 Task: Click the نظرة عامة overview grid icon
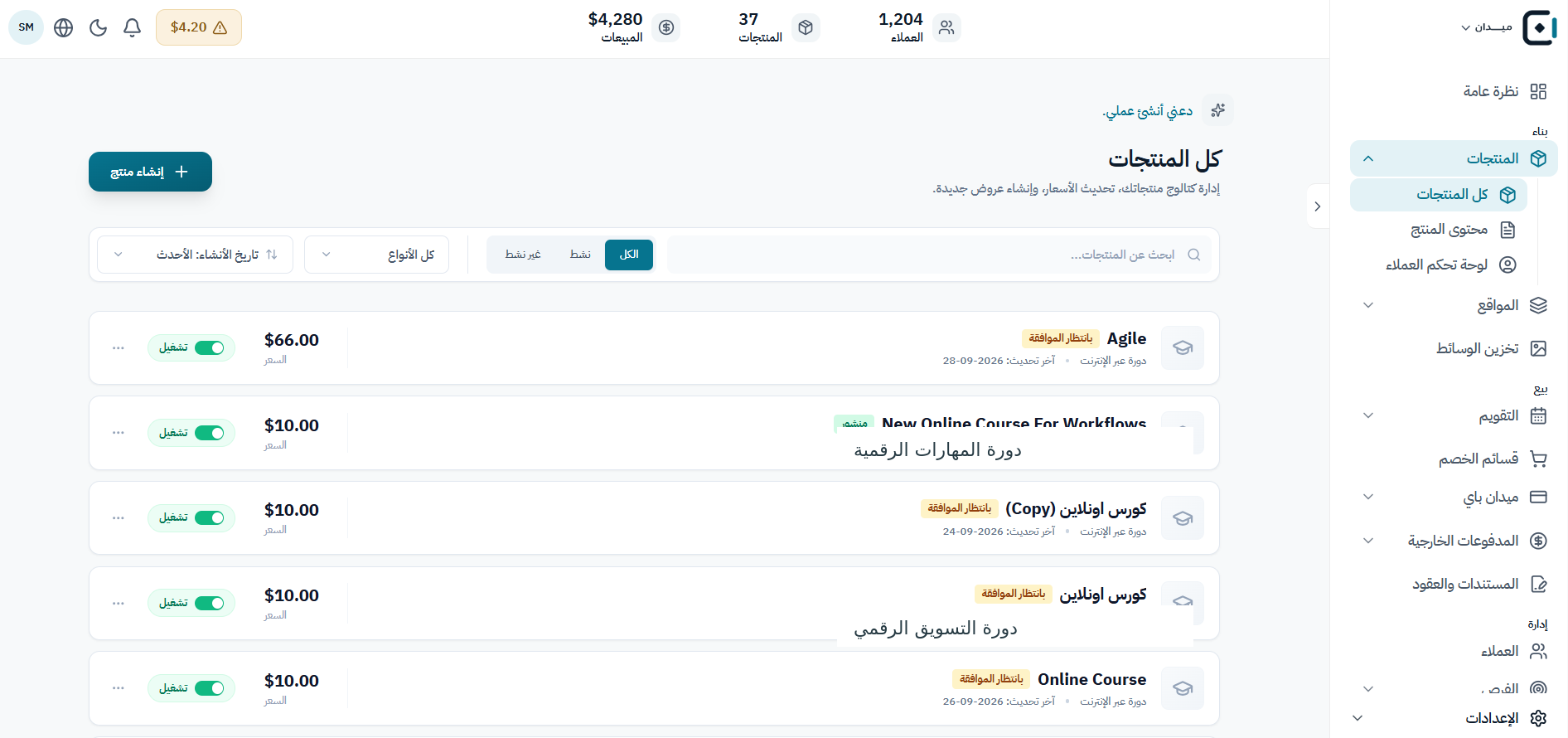(x=1538, y=91)
